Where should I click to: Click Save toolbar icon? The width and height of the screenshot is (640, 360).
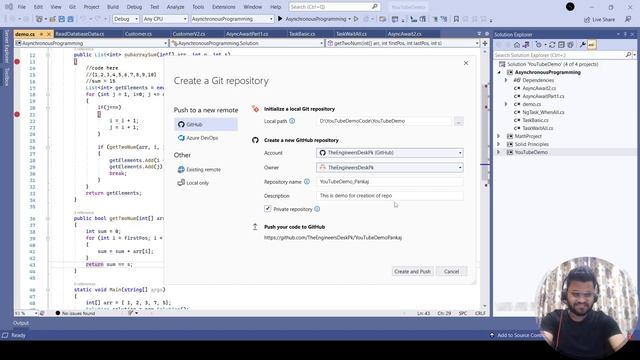tap(62, 19)
